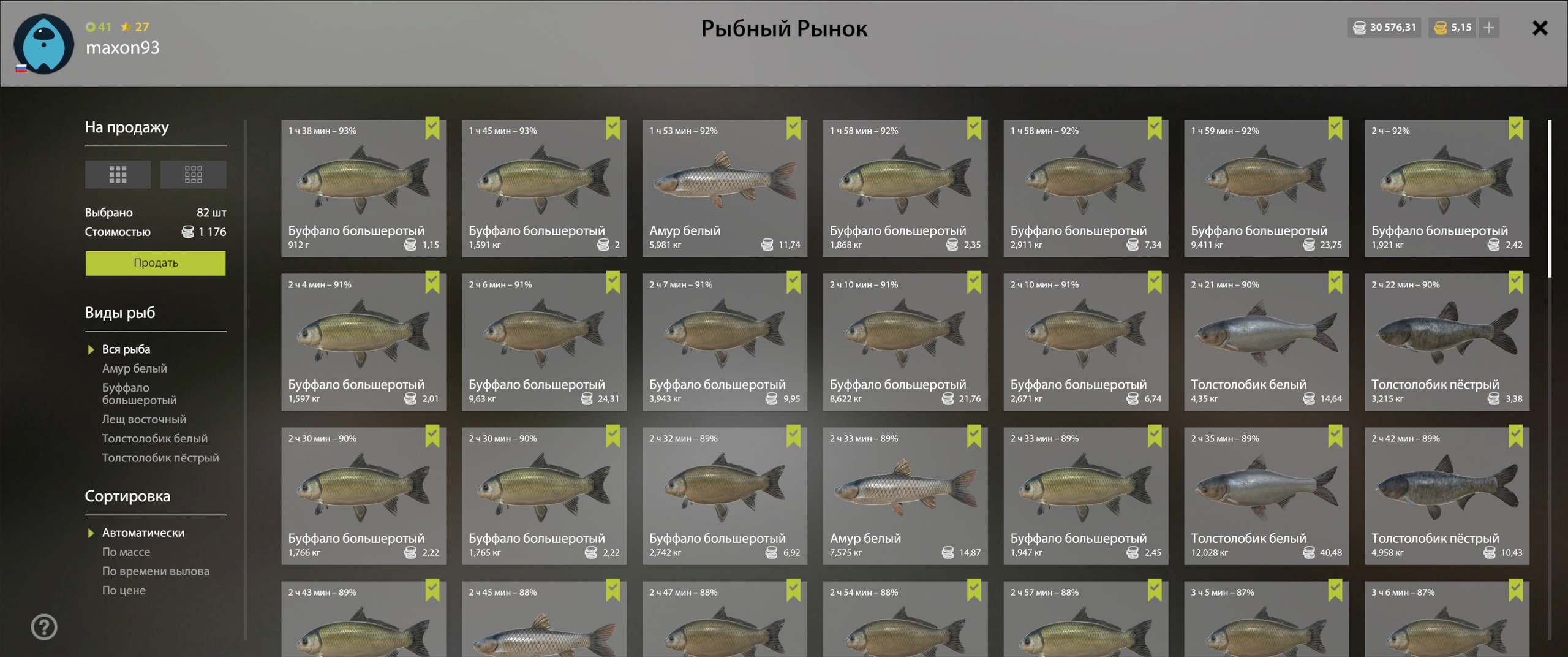This screenshot has height=657, width=1568.
Task: Click the player avatar icon
Action: coord(43,44)
